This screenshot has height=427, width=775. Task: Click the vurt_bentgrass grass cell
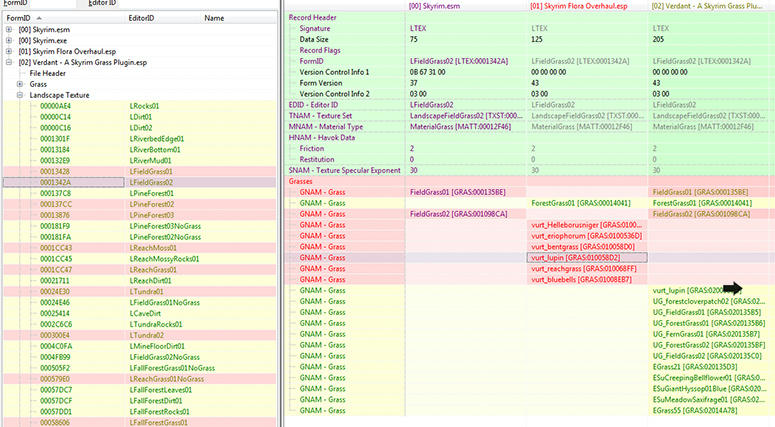[587, 247]
